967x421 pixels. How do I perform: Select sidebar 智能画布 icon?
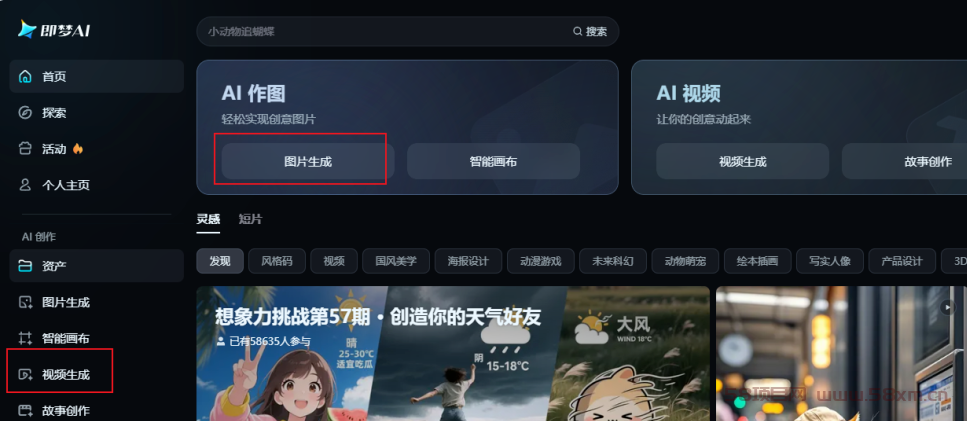click(25, 338)
